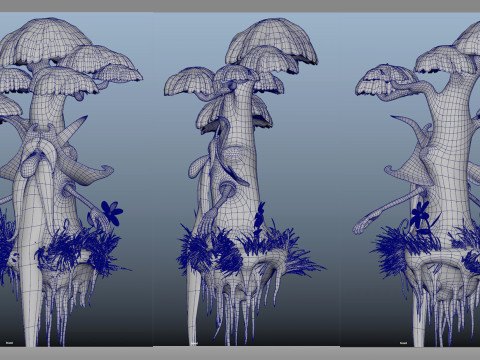480x360 pixels.
Task: Select the right wireframe tree render panel
Action: tap(410, 179)
